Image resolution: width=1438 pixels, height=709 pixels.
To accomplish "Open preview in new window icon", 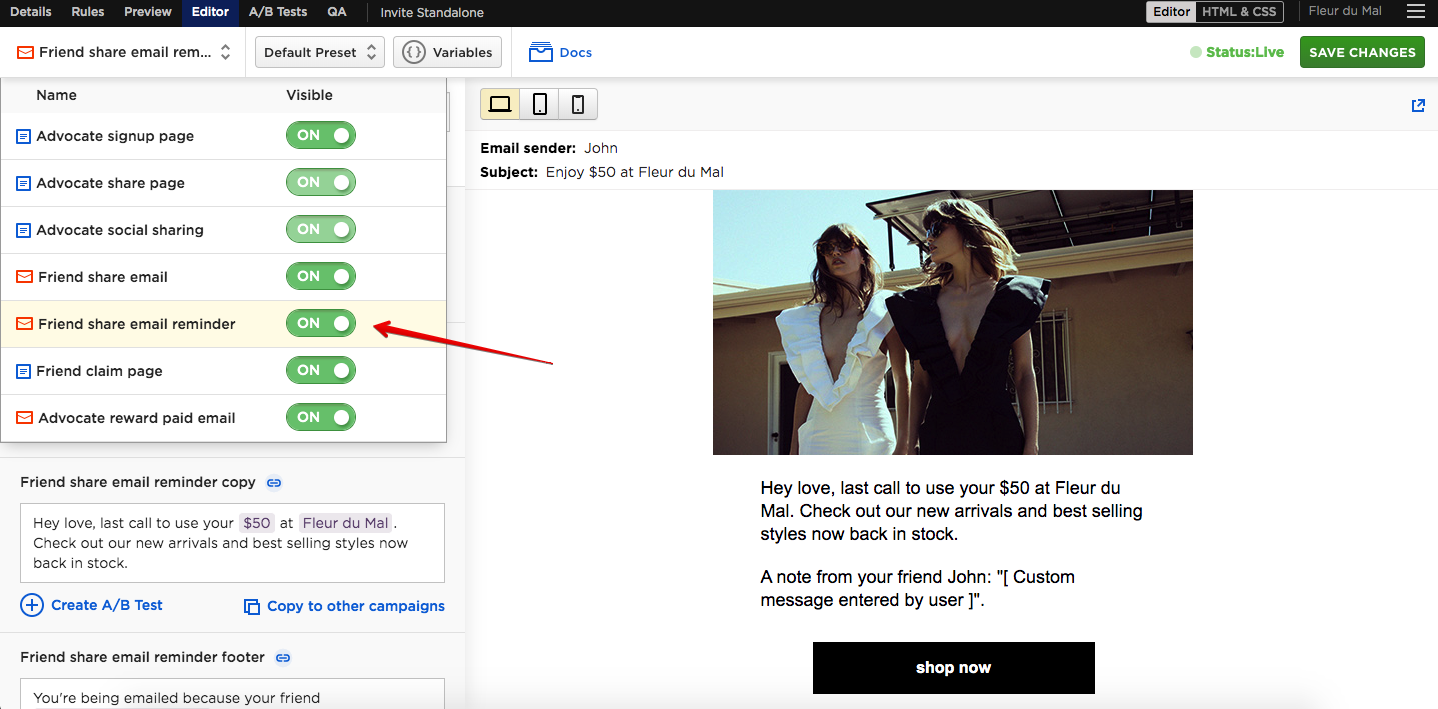I will pos(1418,105).
